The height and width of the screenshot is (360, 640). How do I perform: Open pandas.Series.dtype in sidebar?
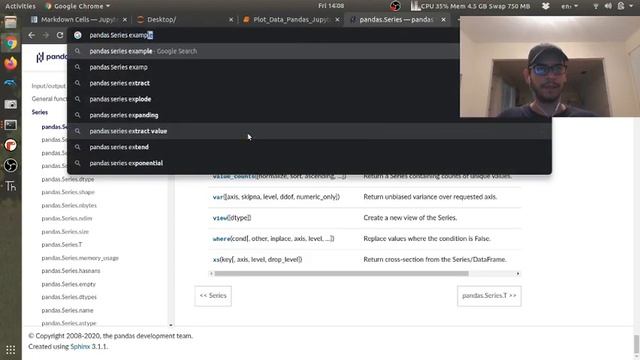click(x=68, y=179)
